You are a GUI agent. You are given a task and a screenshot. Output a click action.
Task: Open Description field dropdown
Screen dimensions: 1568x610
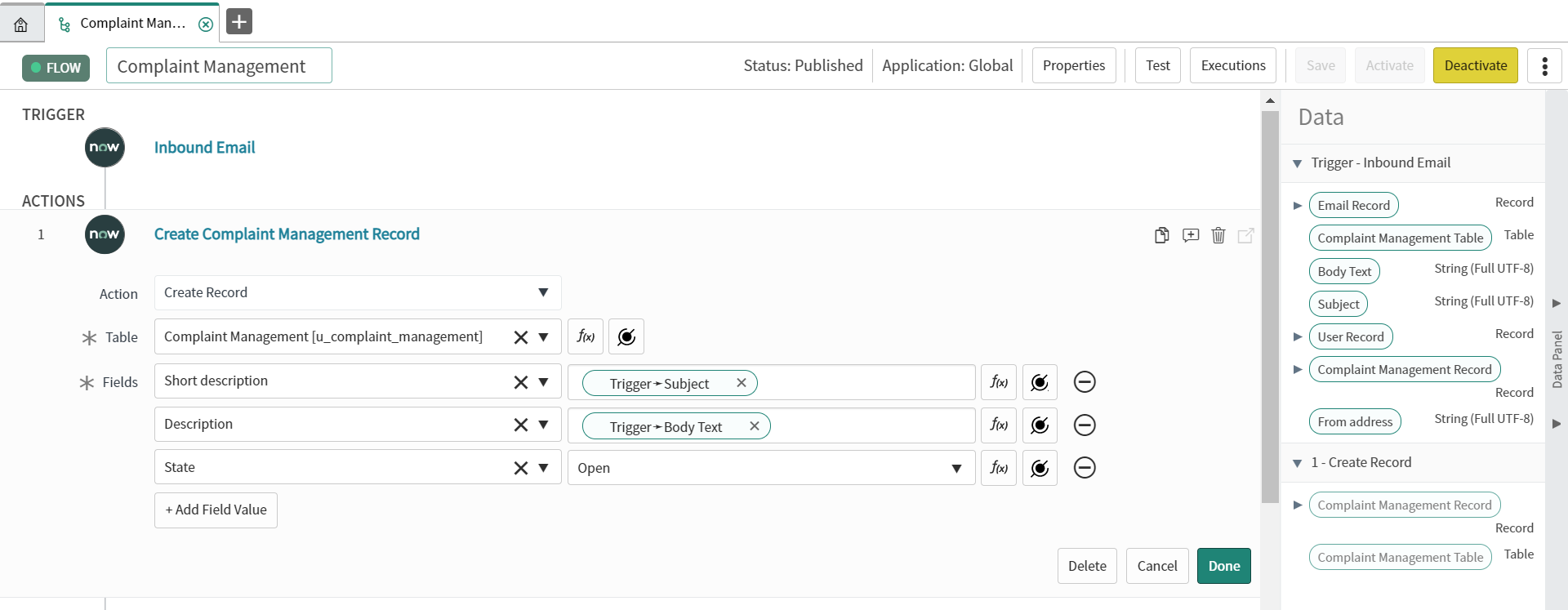click(543, 425)
